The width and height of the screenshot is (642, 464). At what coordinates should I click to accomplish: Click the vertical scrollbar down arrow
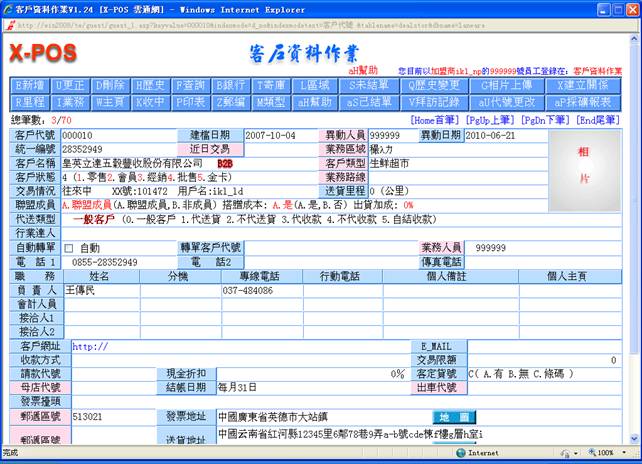pos(633,437)
